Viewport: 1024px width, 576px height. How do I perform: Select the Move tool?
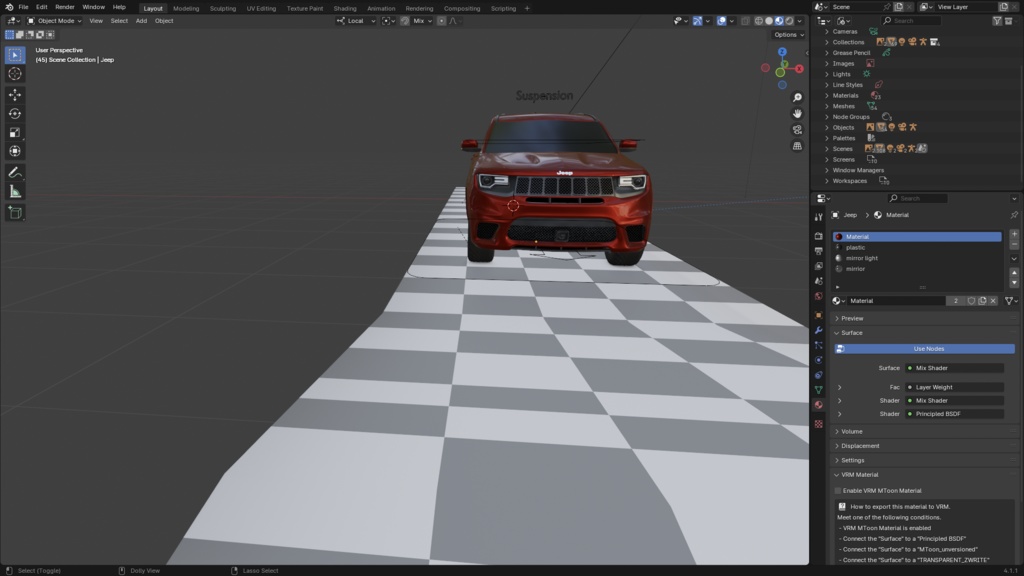(x=15, y=95)
